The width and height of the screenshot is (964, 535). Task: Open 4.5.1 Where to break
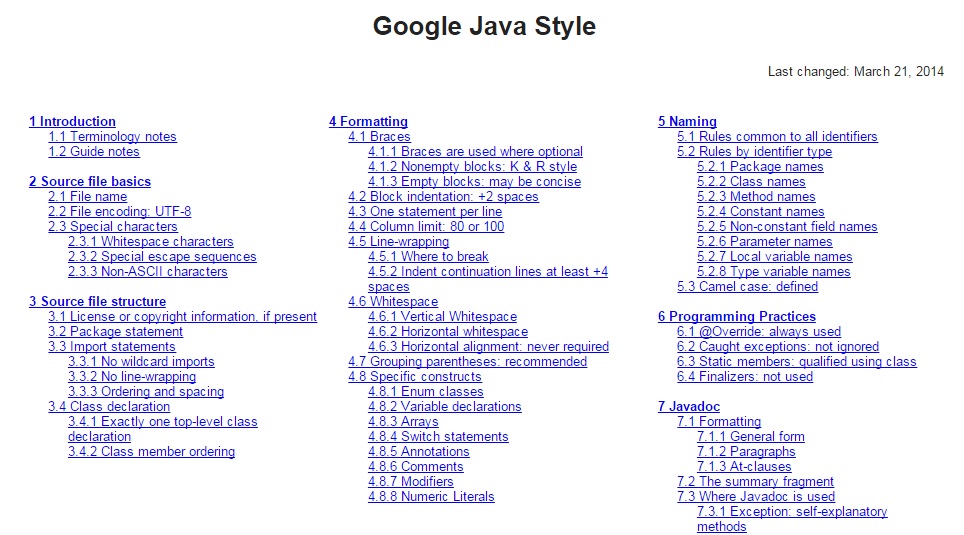428,257
